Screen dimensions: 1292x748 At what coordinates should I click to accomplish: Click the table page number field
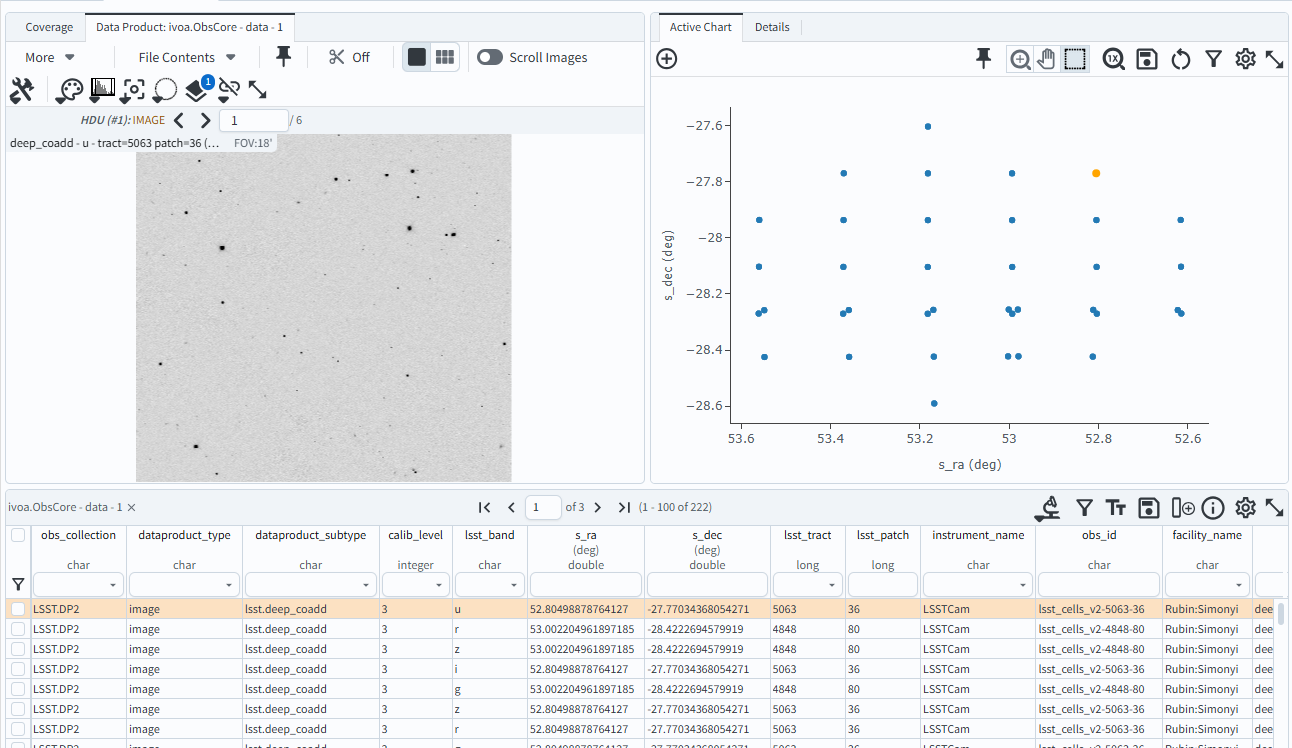[x=544, y=508]
